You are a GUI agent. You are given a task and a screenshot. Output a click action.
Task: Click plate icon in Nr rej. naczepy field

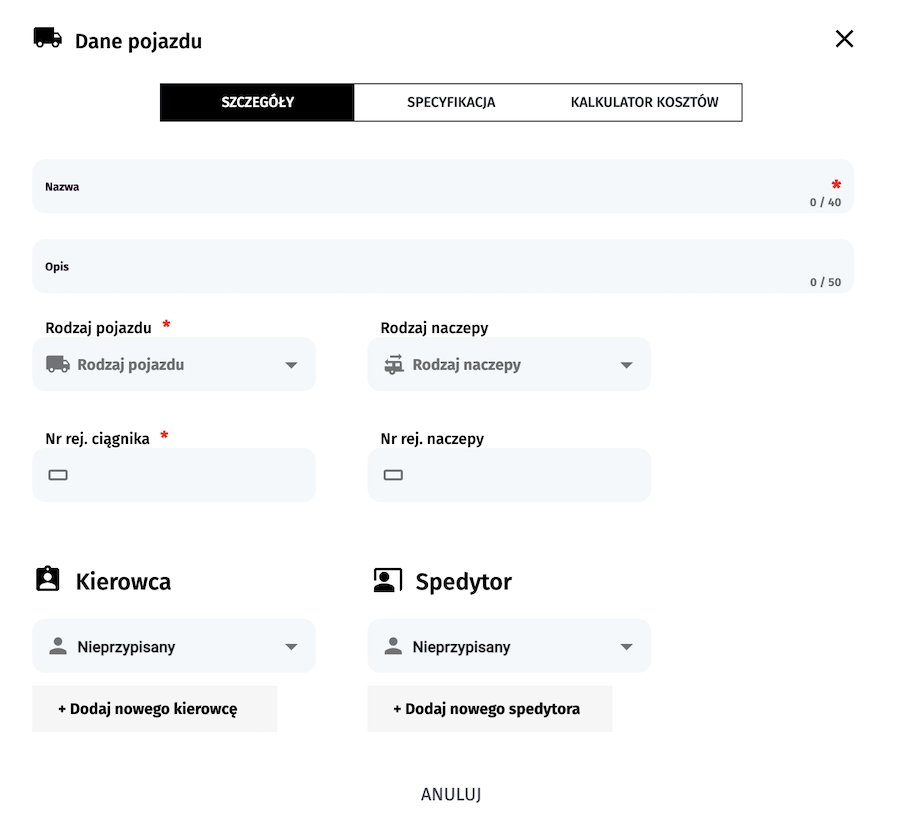tap(394, 475)
